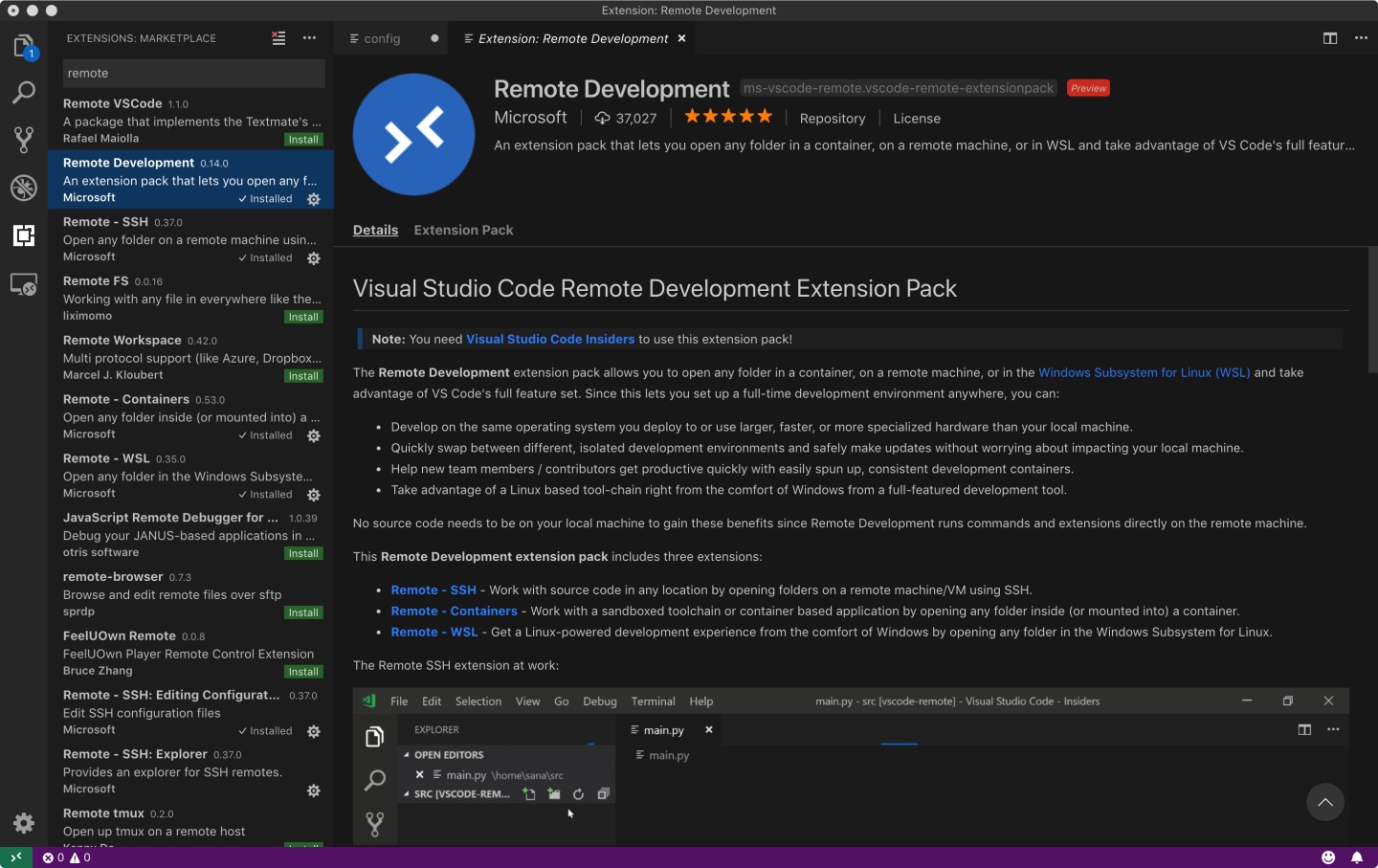The height and width of the screenshot is (868, 1378).
Task: Install the Remote Workspace extension
Action: point(303,376)
